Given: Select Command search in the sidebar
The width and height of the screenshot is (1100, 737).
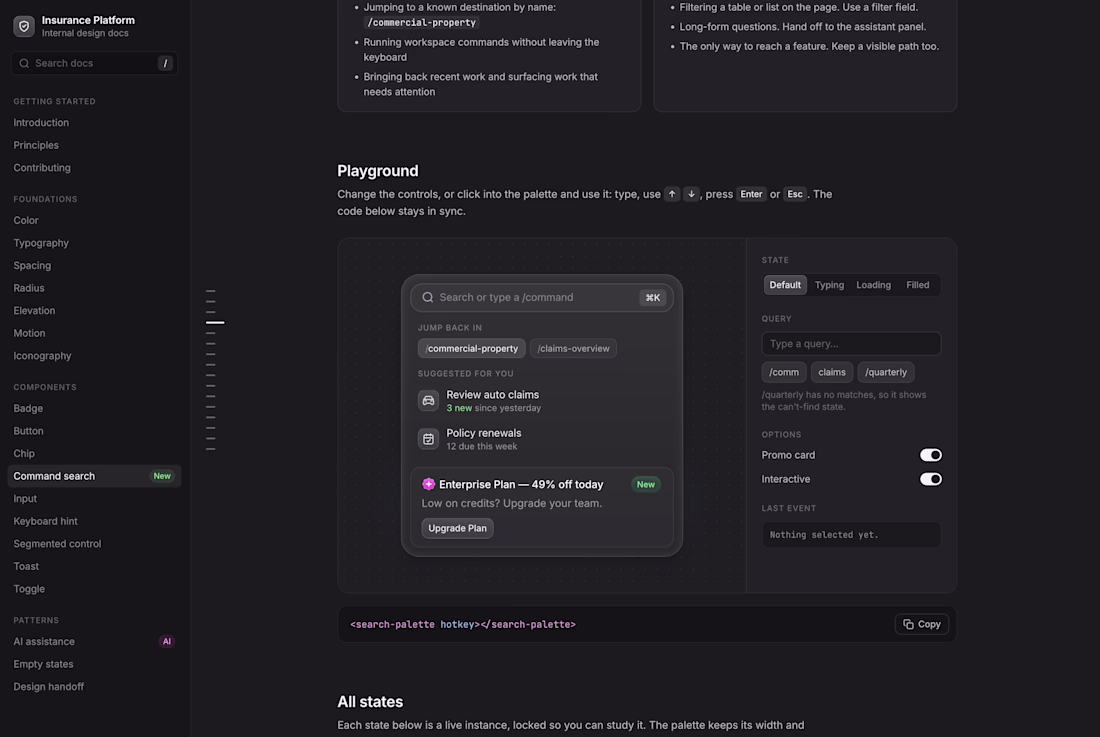Looking at the screenshot, I should [x=94, y=476].
